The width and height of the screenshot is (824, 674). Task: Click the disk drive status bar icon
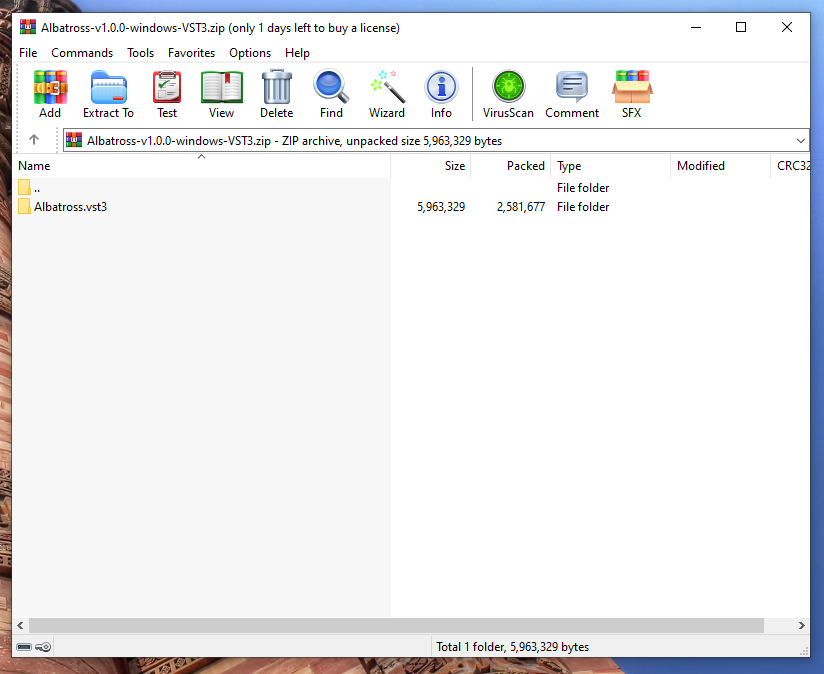pos(24,647)
